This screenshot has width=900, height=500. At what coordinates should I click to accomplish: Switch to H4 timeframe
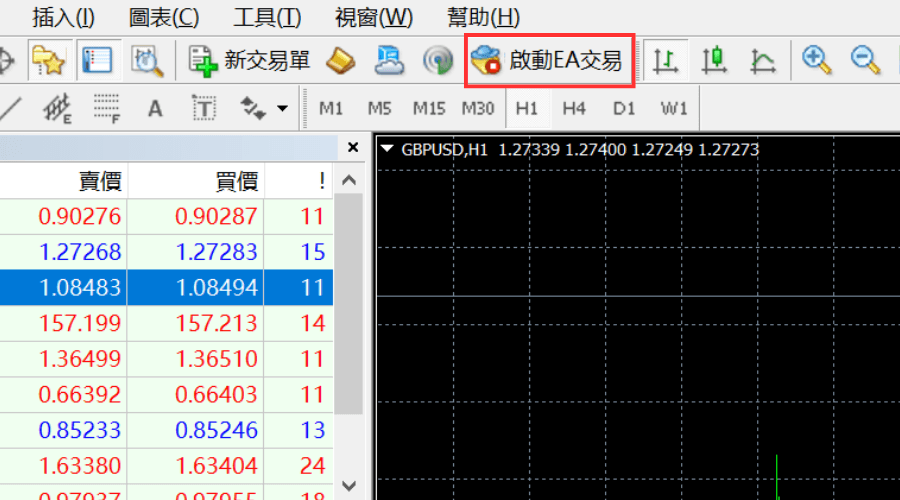[x=574, y=108]
